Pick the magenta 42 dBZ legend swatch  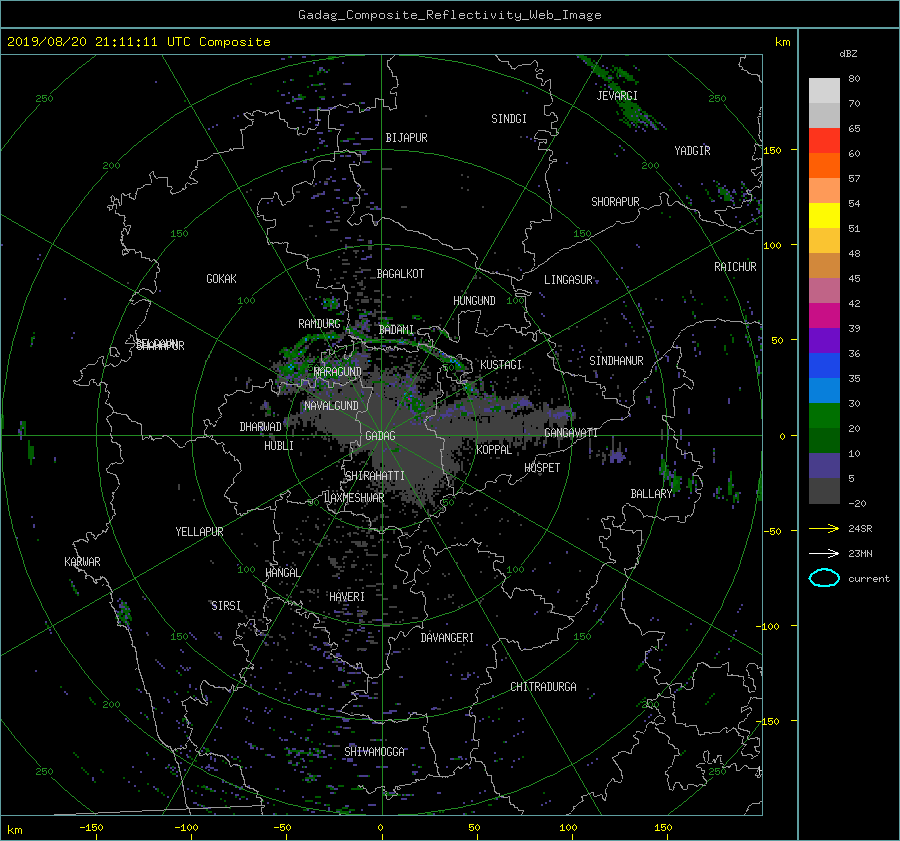coord(824,315)
